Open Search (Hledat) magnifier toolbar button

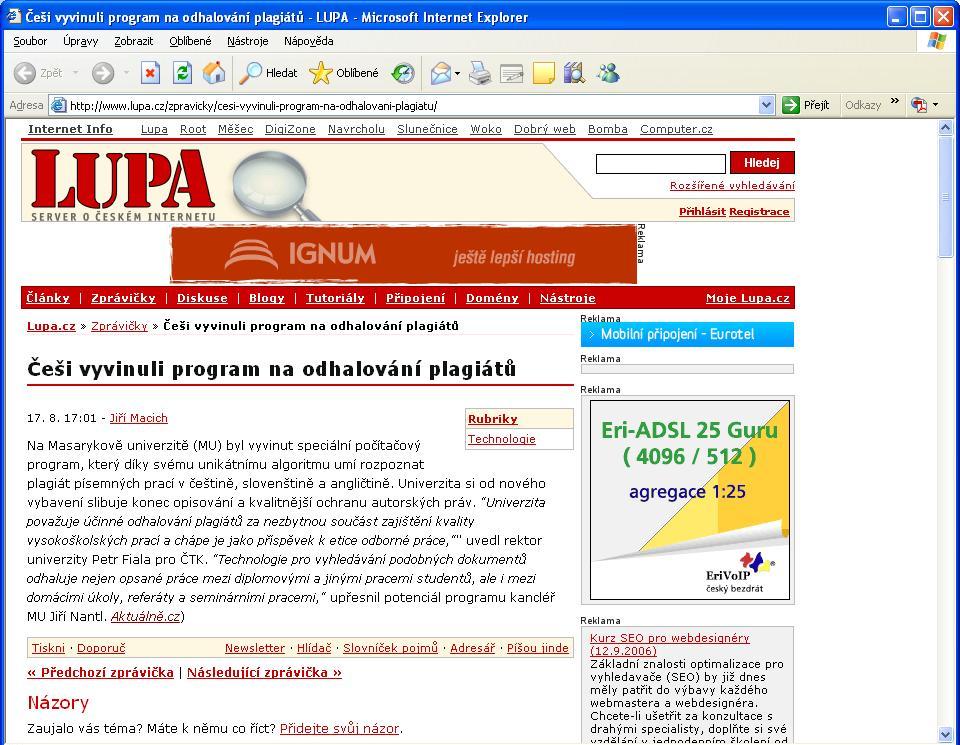(x=268, y=73)
